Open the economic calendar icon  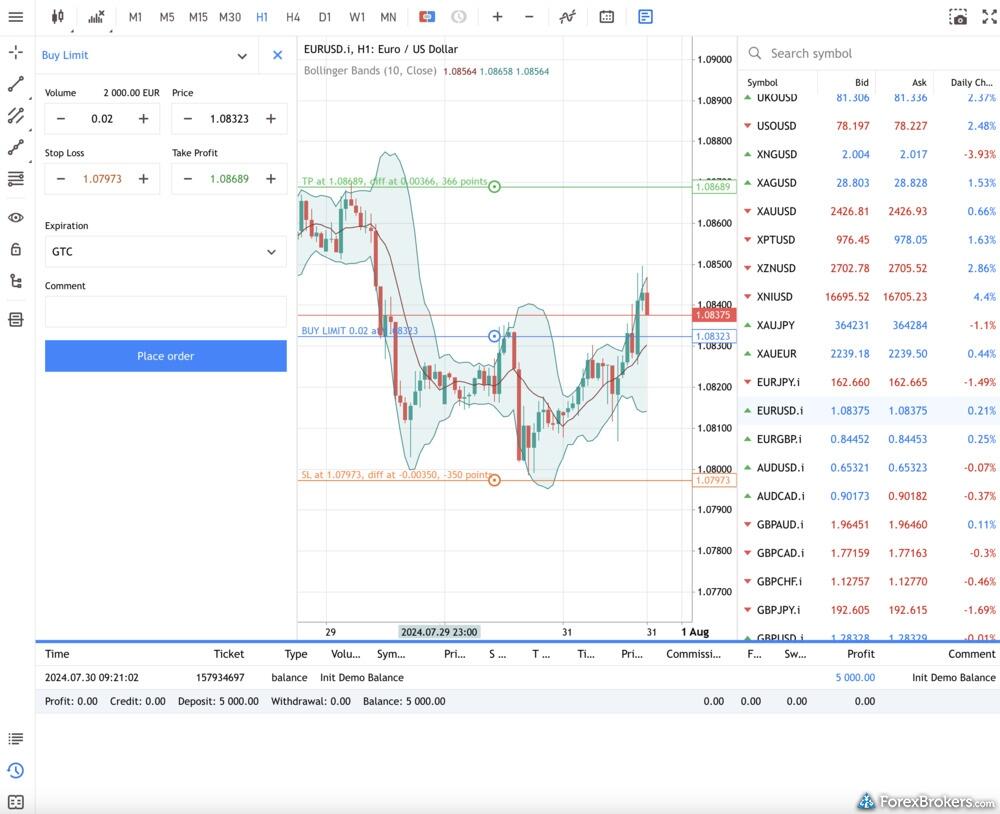607,17
